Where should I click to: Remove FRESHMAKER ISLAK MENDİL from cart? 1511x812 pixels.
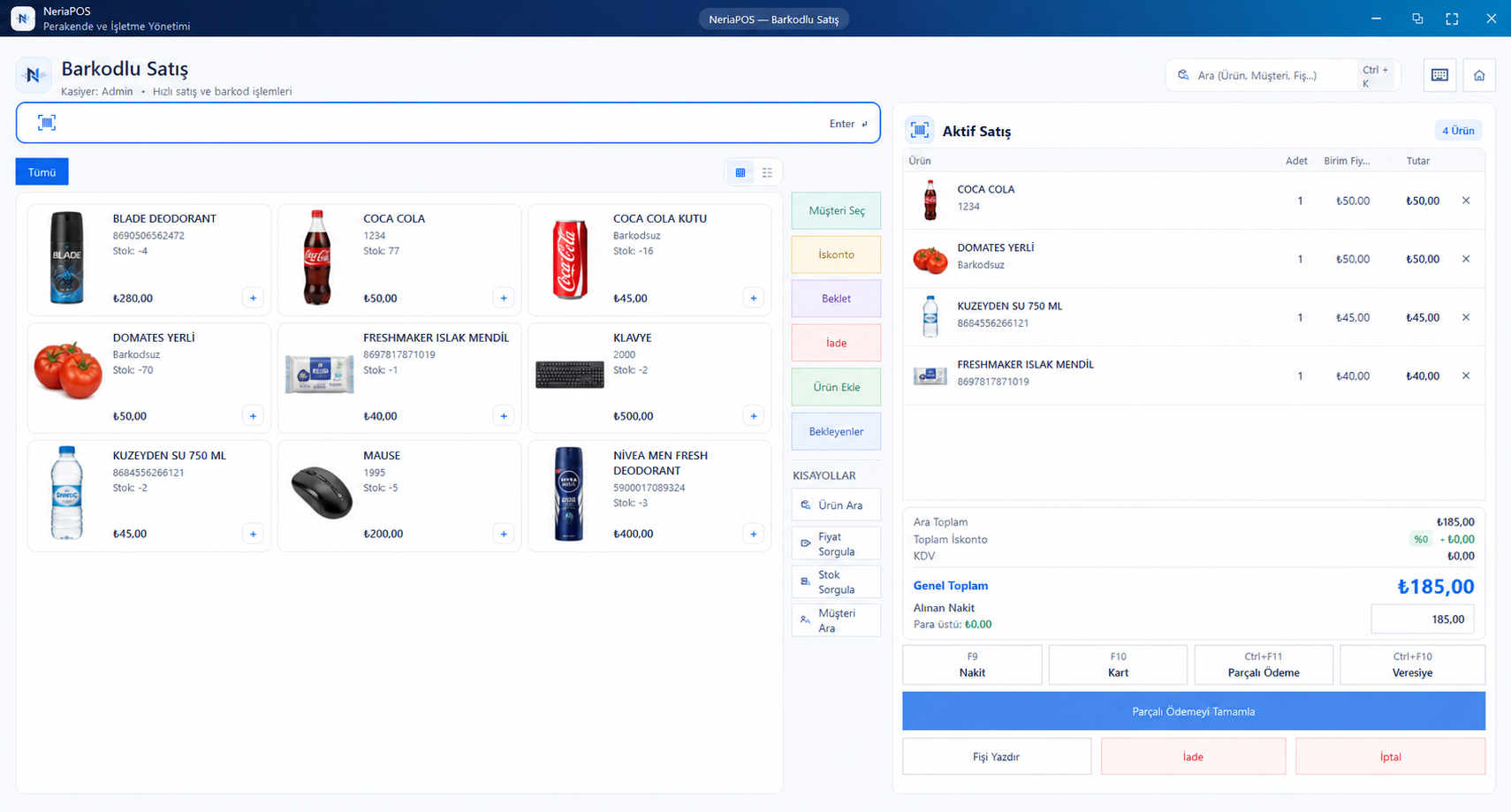coord(1466,376)
